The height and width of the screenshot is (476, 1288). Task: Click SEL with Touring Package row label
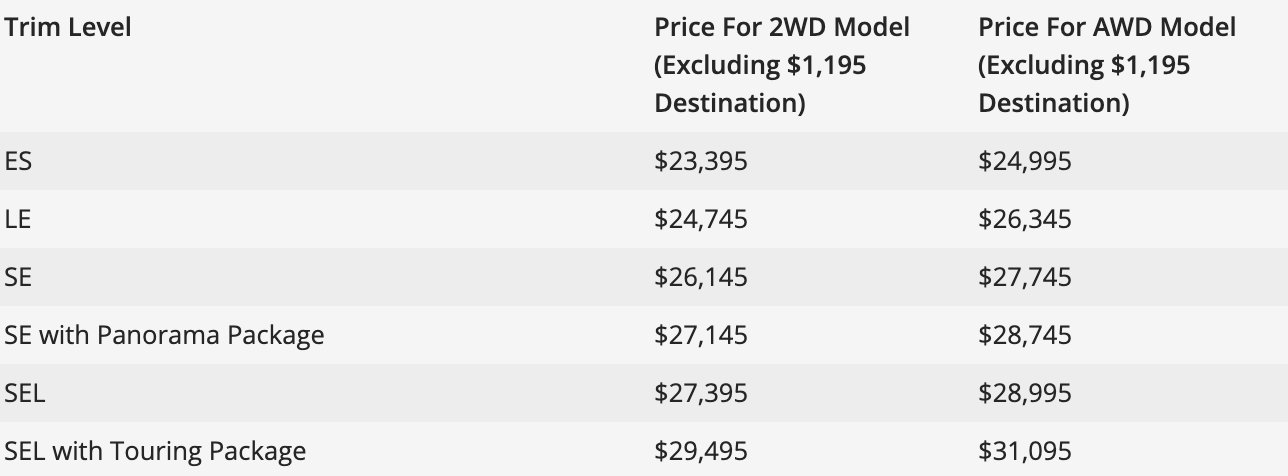[x=155, y=451]
